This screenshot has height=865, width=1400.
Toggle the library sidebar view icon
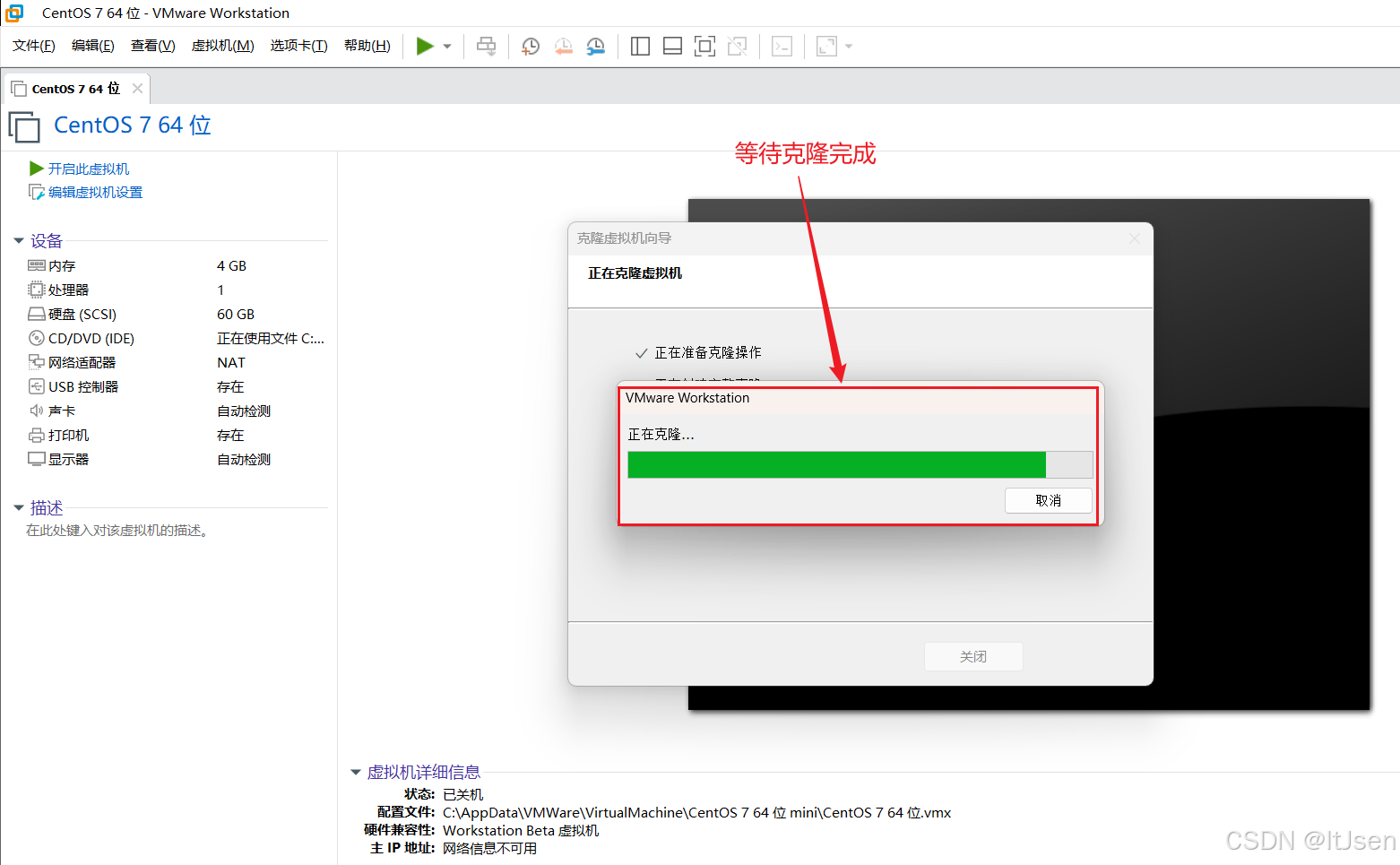click(640, 46)
